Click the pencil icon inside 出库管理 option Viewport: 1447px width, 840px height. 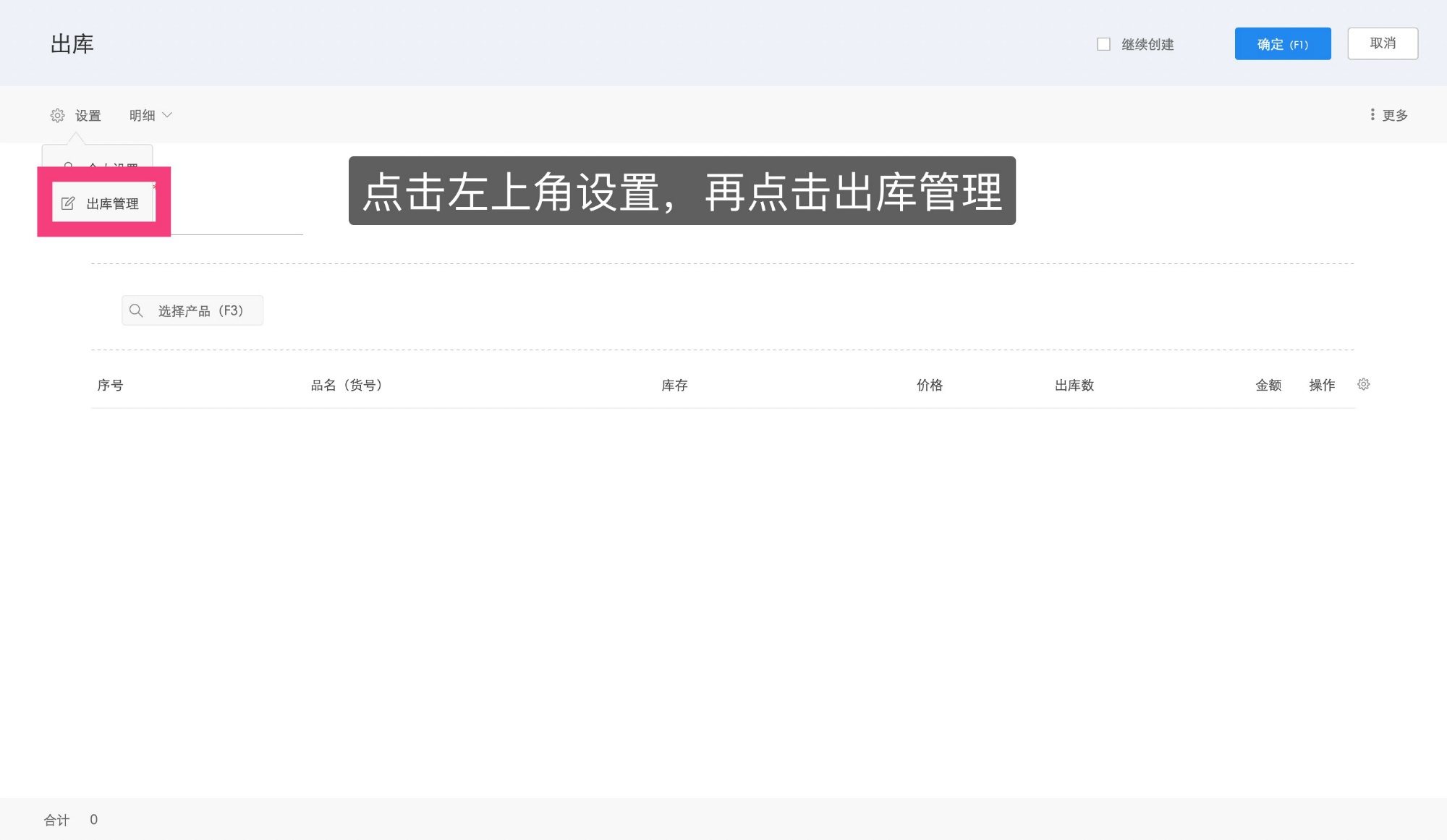click(x=67, y=203)
